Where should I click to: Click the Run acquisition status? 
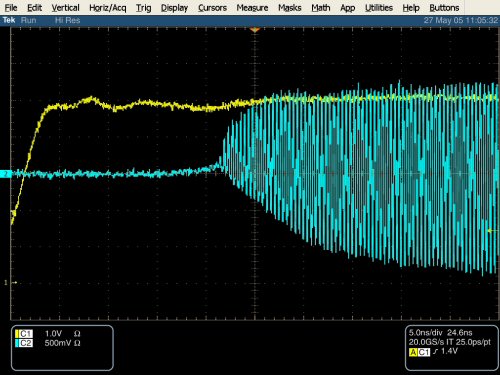tap(29, 20)
